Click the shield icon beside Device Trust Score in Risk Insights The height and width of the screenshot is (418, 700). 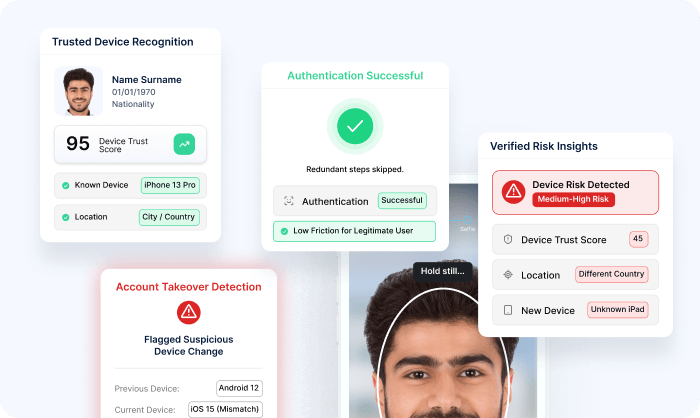(508, 239)
